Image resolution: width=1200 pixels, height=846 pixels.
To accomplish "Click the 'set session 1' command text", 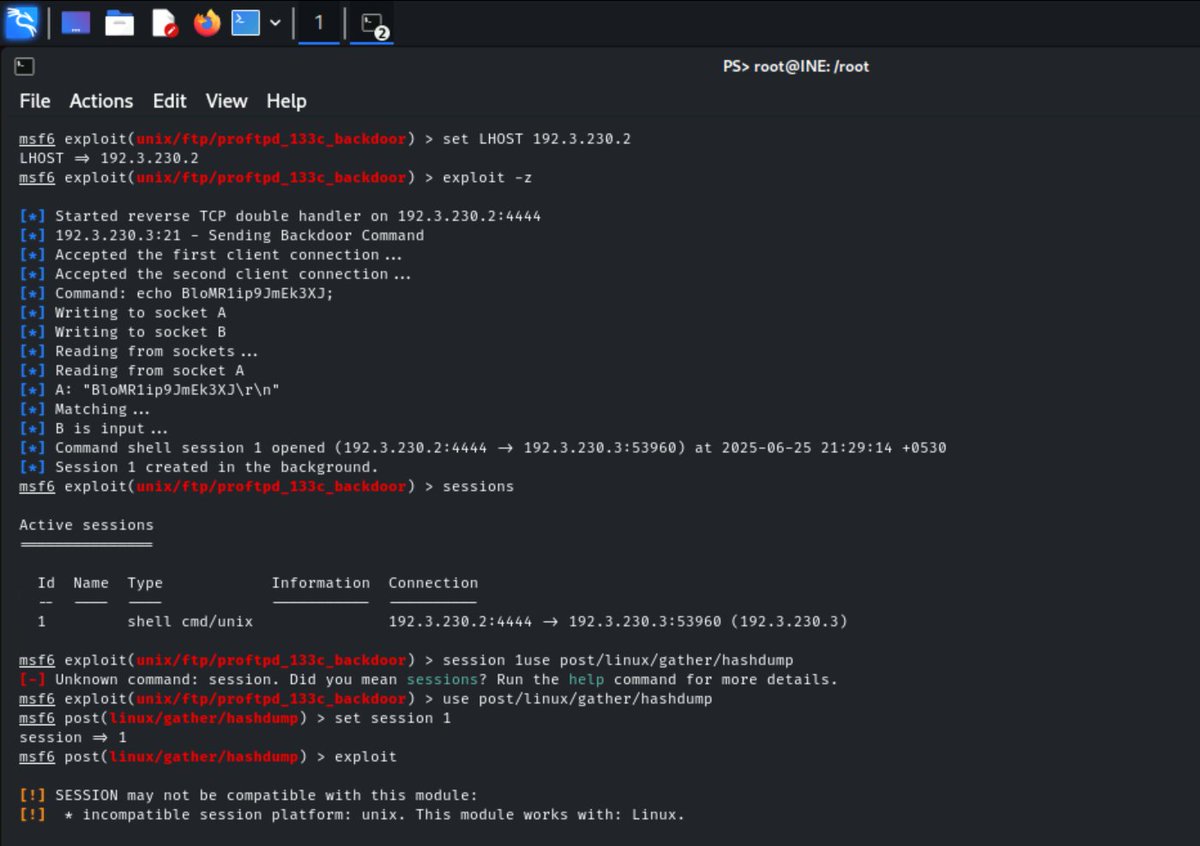I will coord(393,718).
